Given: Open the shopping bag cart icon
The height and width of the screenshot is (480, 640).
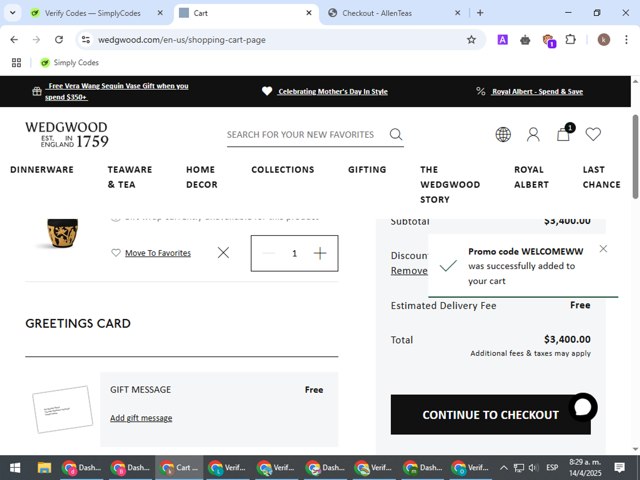Looking at the screenshot, I should 564,133.
